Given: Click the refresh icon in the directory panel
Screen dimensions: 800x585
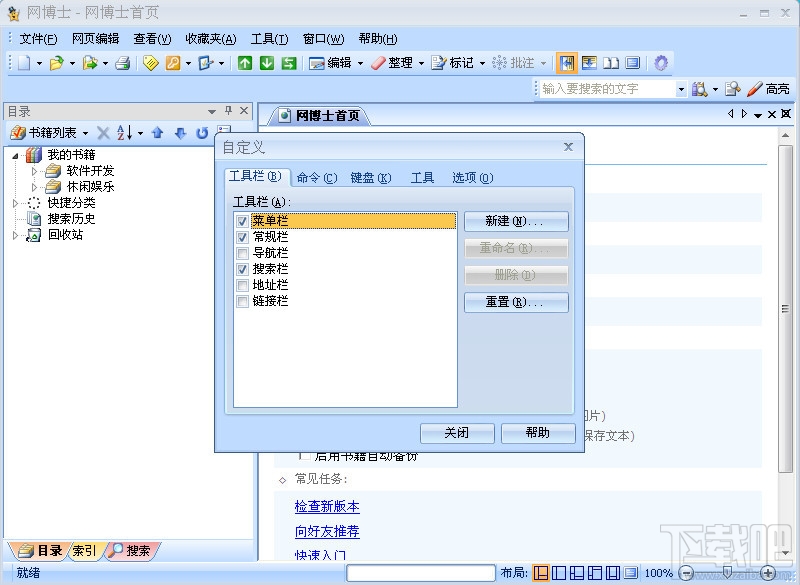Looking at the screenshot, I should click(202, 133).
